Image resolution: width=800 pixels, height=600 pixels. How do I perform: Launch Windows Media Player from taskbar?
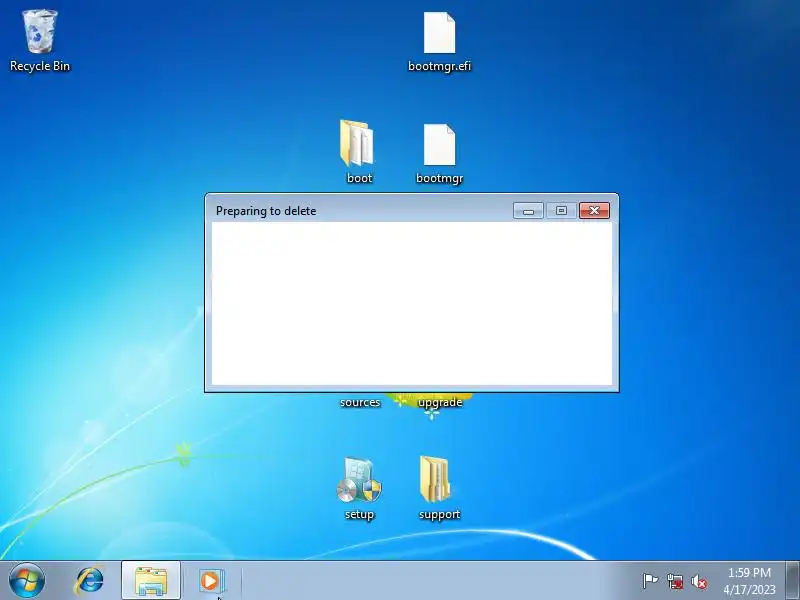click(x=210, y=581)
